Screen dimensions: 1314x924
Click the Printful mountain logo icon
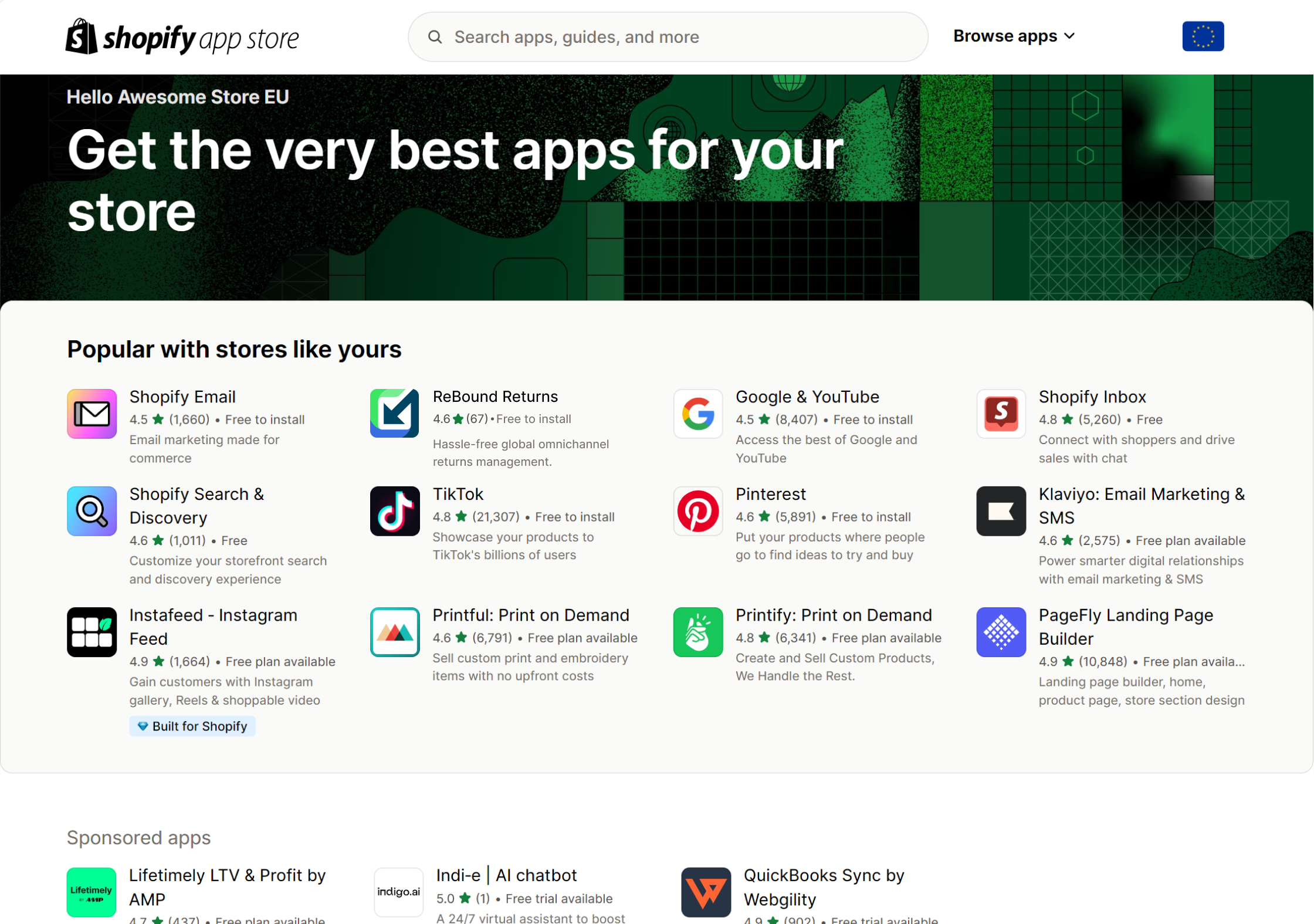point(394,632)
